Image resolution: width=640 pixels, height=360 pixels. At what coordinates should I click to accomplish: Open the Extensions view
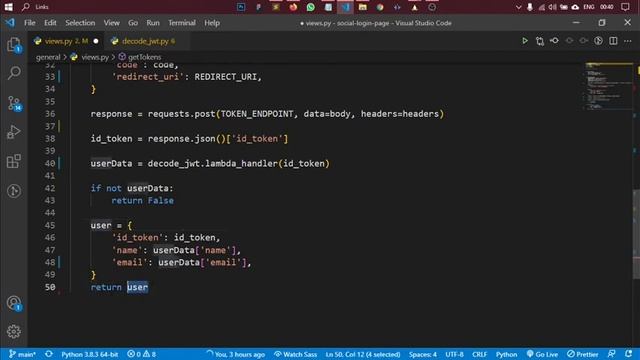point(14,161)
